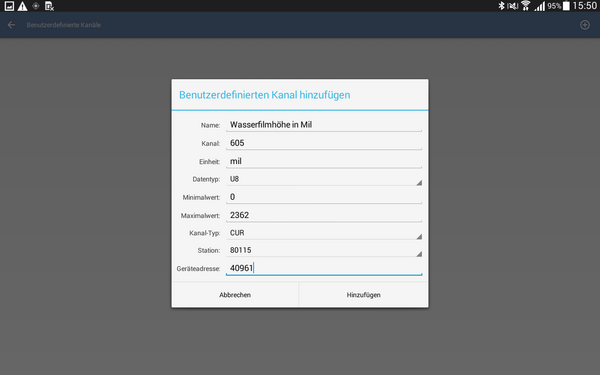Viewport: 600px width, 375px height.
Task: Click the Minimalwert input field
Action: coord(324,197)
